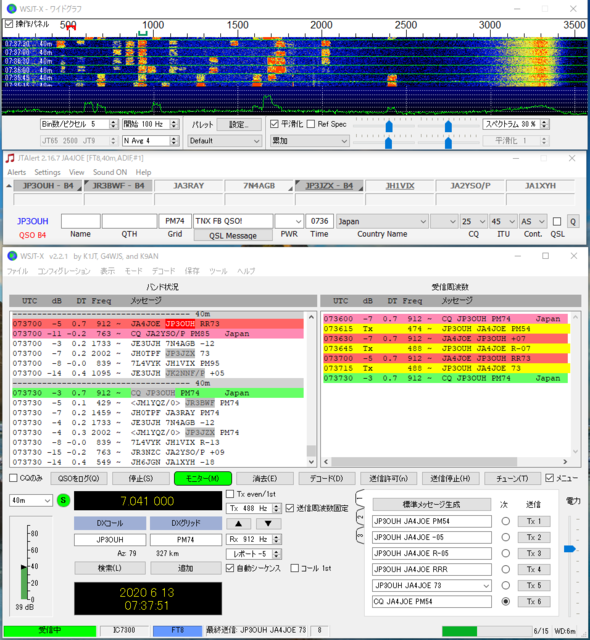Open the JTAlert Settings menu
This screenshot has width=590, height=640.
[x=47, y=172]
